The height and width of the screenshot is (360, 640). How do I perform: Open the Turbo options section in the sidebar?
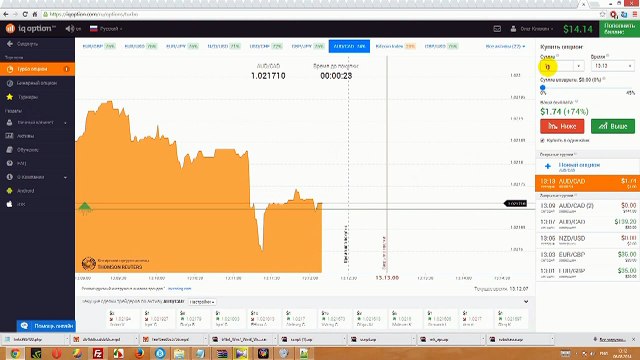click(37, 69)
